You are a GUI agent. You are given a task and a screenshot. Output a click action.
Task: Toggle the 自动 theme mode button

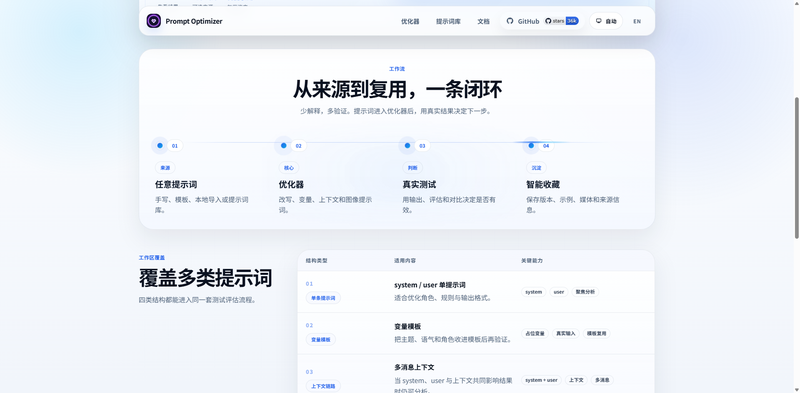coord(606,21)
